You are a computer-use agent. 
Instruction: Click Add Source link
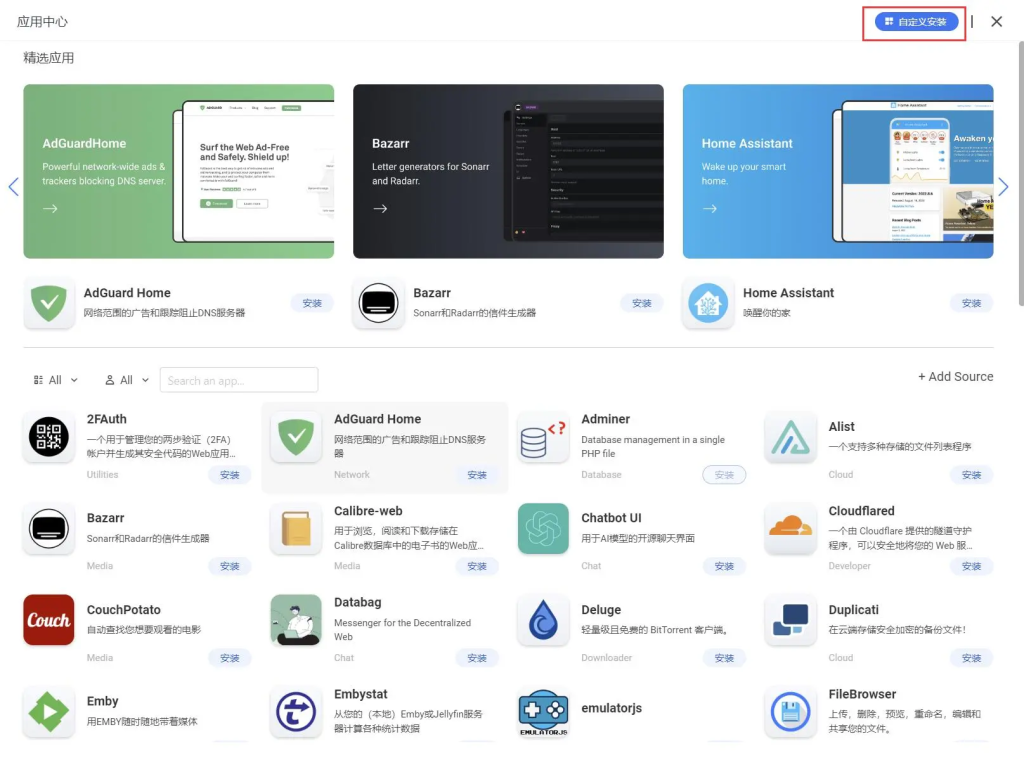tap(955, 377)
